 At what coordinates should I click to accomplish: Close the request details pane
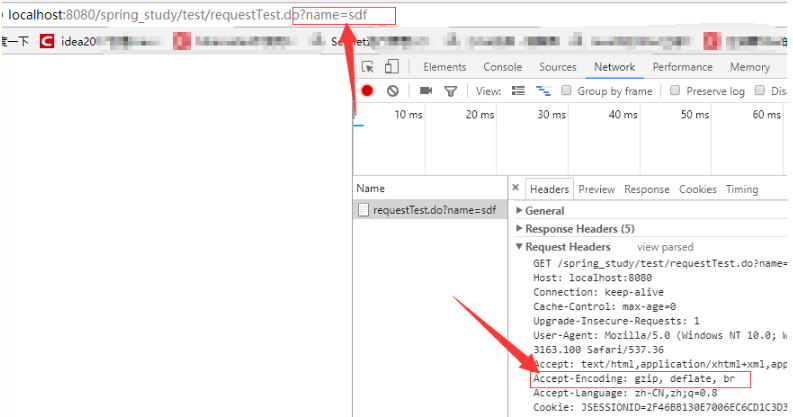pyautogui.click(x=516, y=188)
